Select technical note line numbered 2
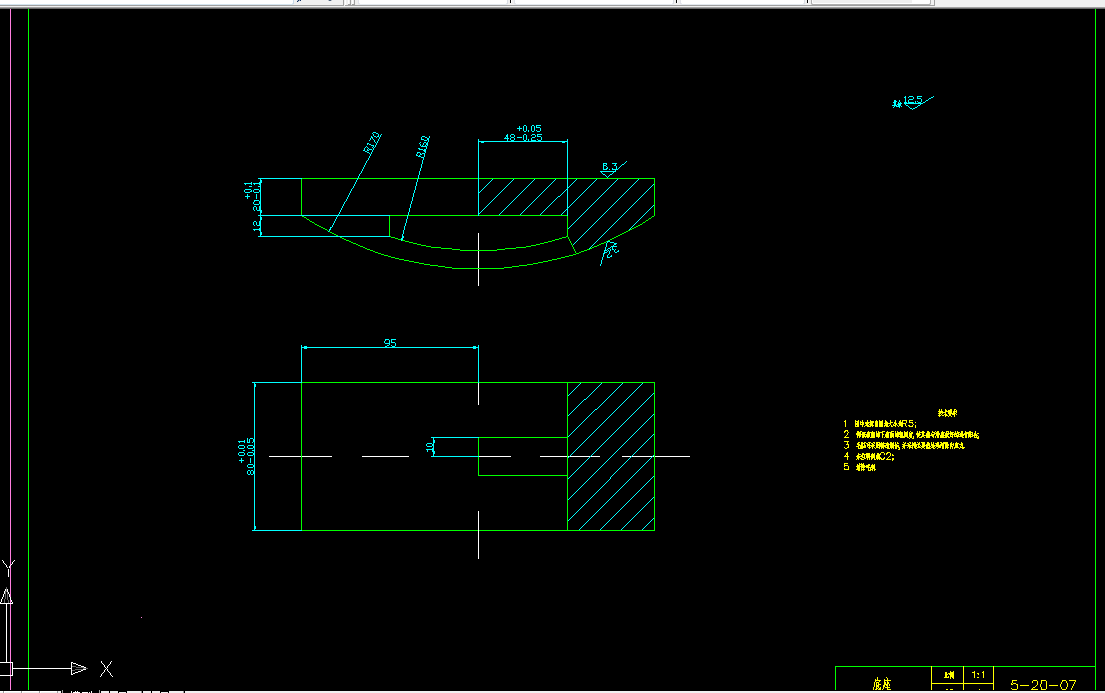The image size is (1105, 693). [x=911, y=435]
